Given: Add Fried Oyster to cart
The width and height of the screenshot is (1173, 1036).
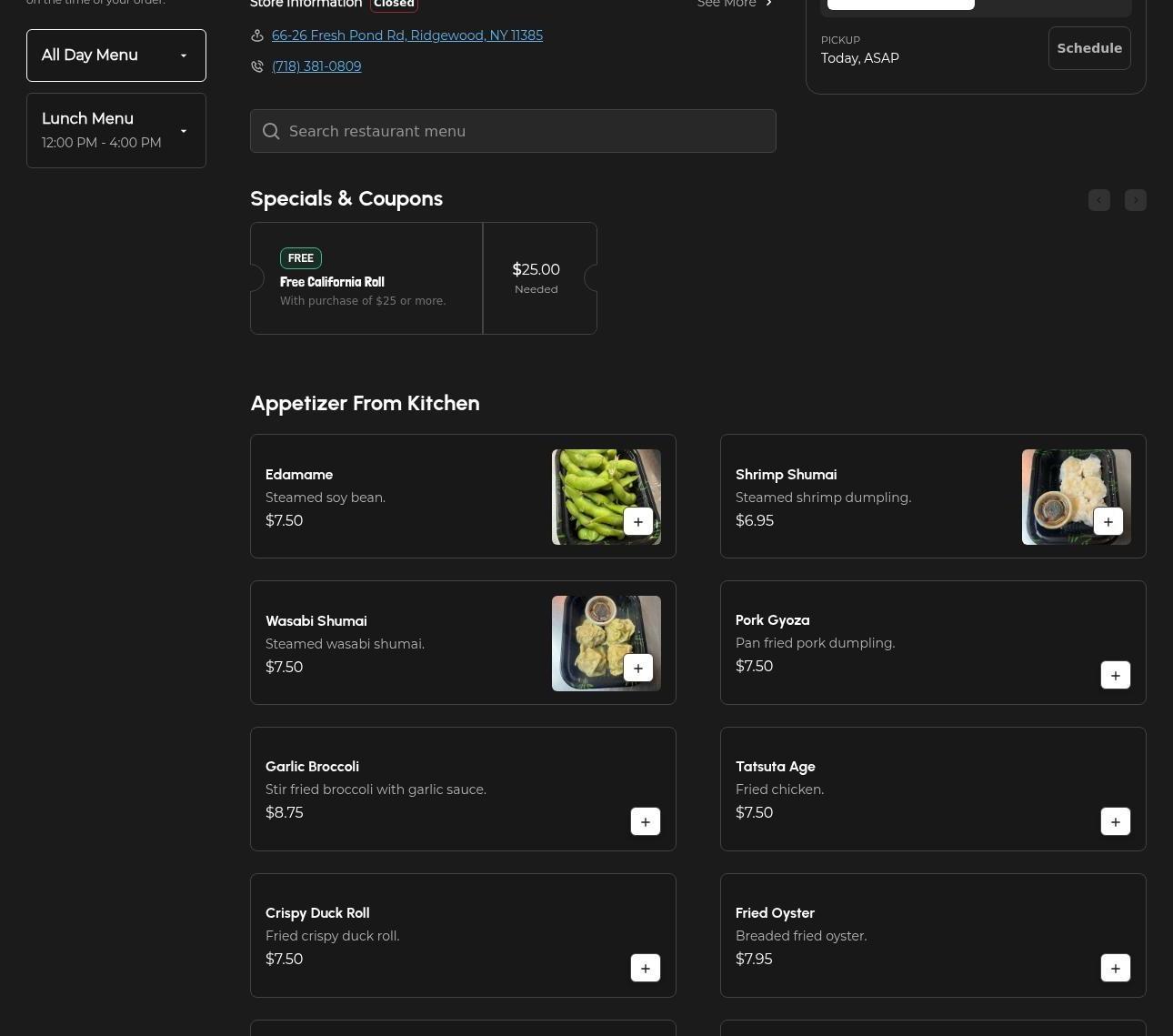Looking at the screenshot, I should pyautogui.click(x=1115, y=968).
